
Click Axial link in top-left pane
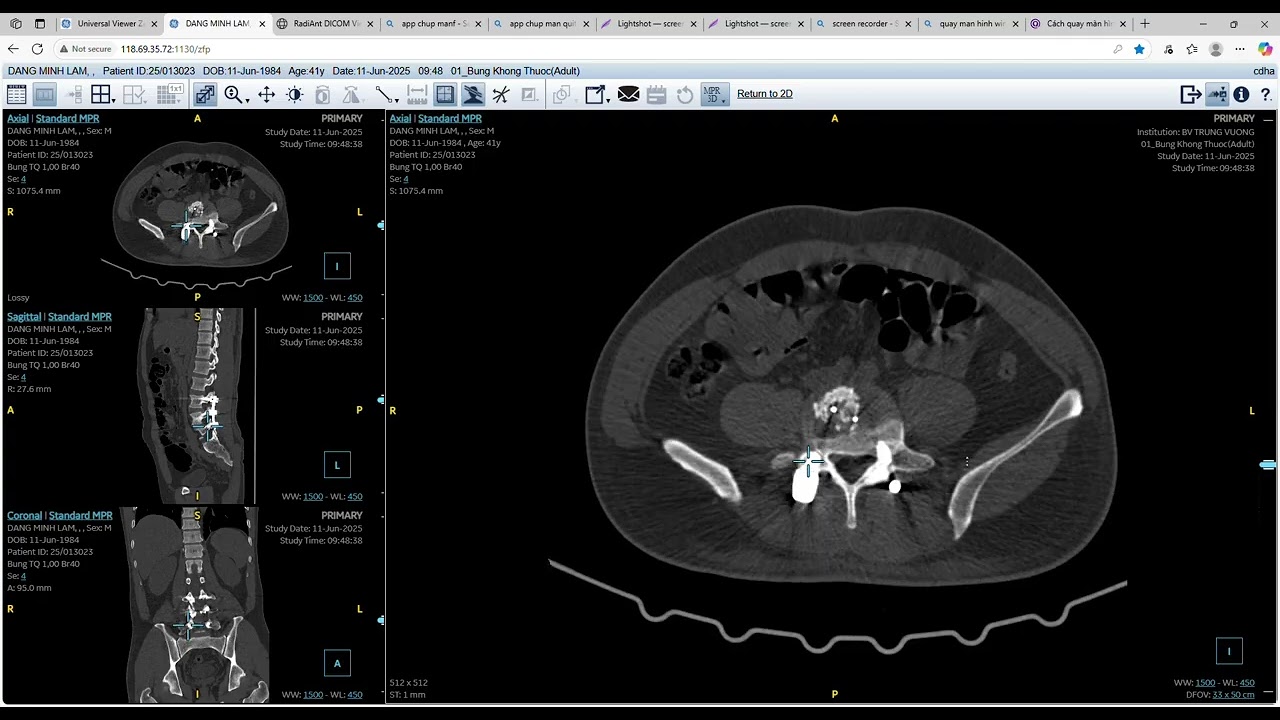pyautogui.click(x=18, y=118)
